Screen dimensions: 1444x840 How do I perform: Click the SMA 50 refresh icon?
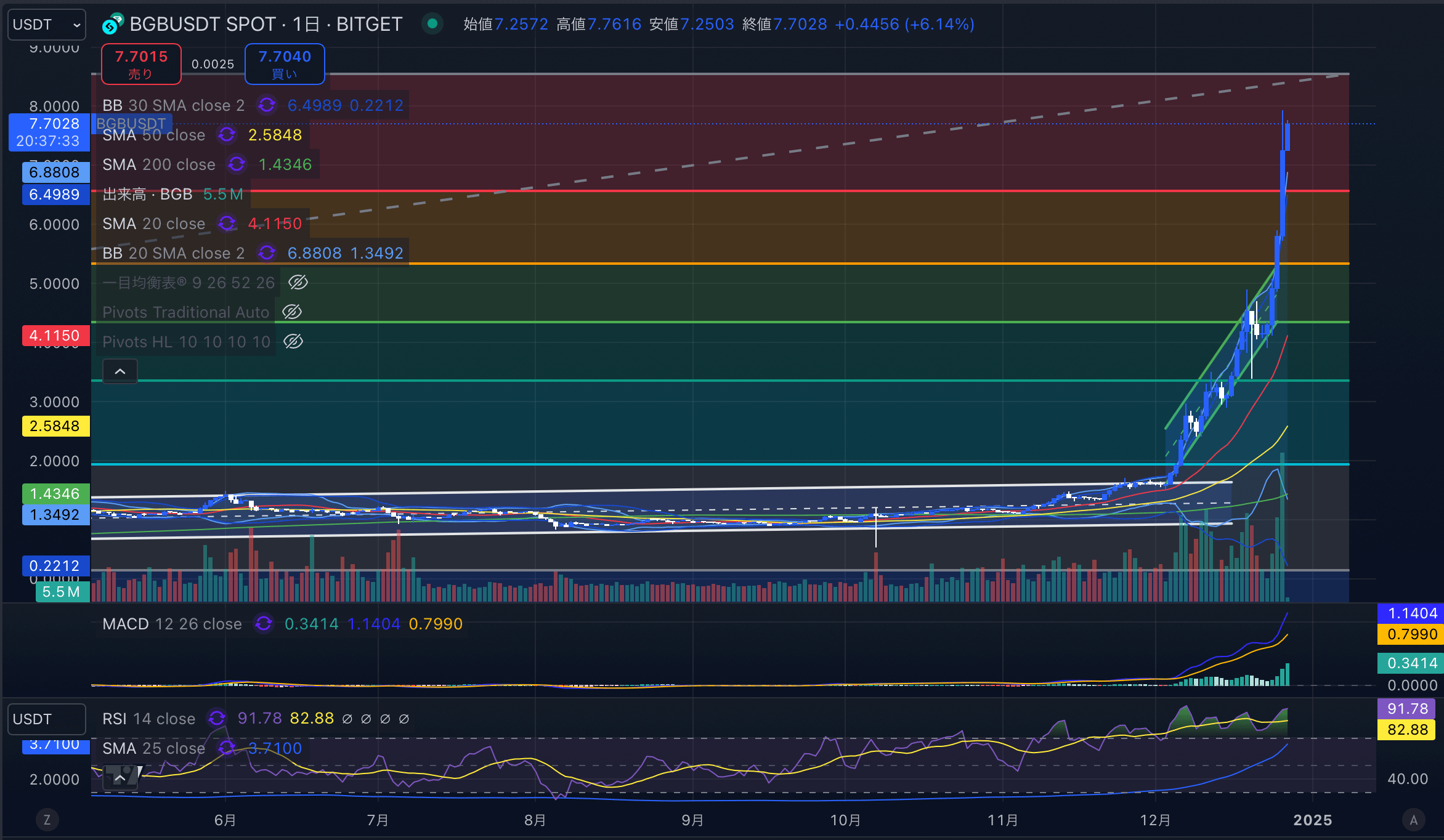[227, 135]
